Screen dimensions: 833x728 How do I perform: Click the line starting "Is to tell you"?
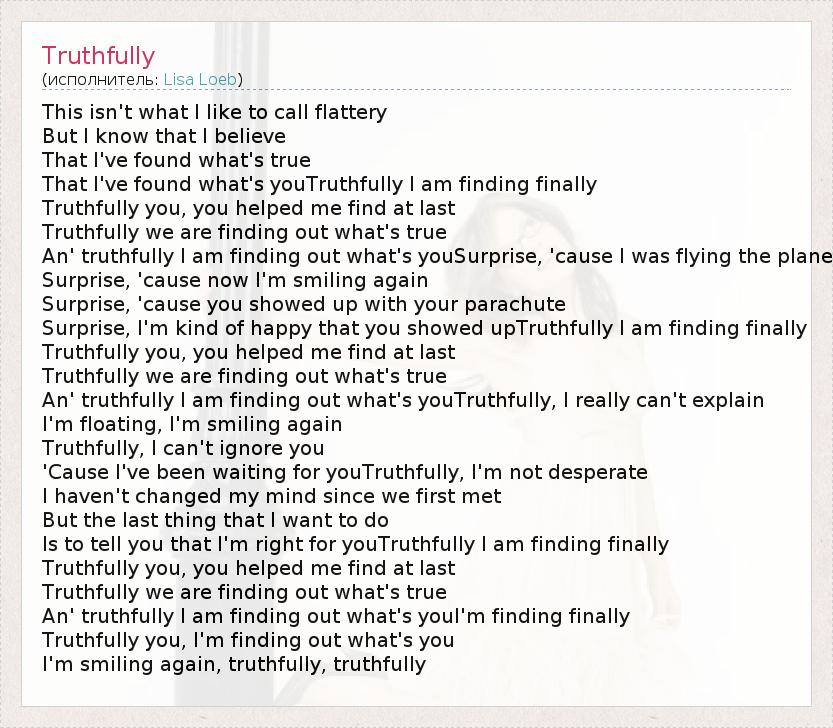355,544
